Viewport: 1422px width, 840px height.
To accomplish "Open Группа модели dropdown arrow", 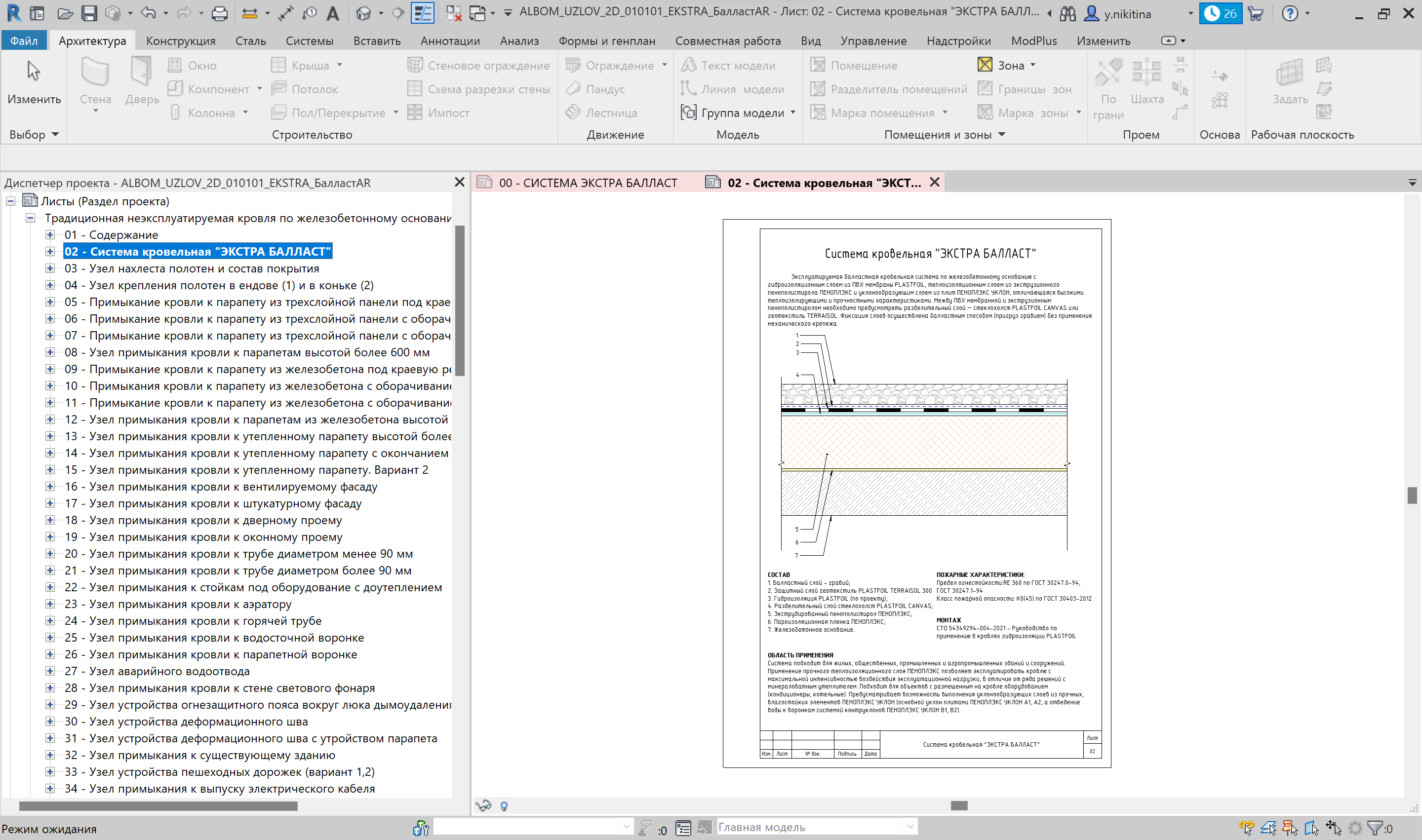I will pos(793,113).
